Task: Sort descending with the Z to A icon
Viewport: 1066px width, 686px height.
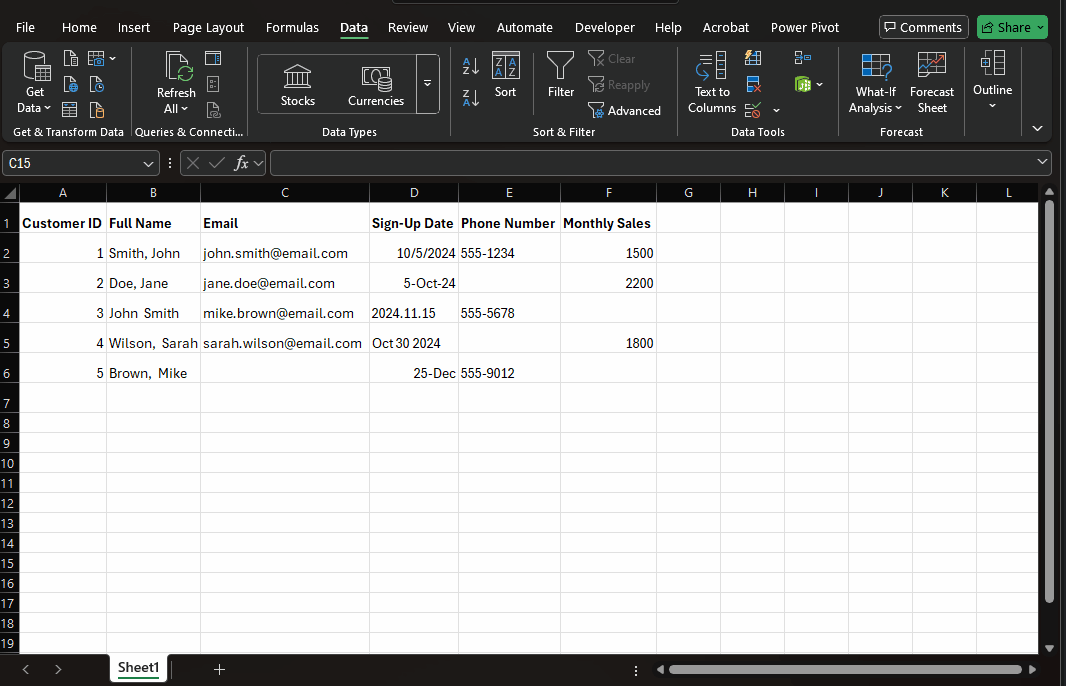Action: (x=471, y=97)
